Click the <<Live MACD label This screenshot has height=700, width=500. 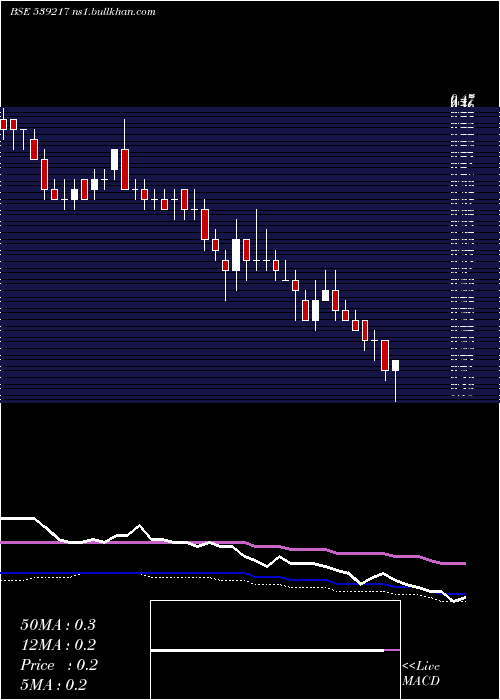click(x=421, y=674)
